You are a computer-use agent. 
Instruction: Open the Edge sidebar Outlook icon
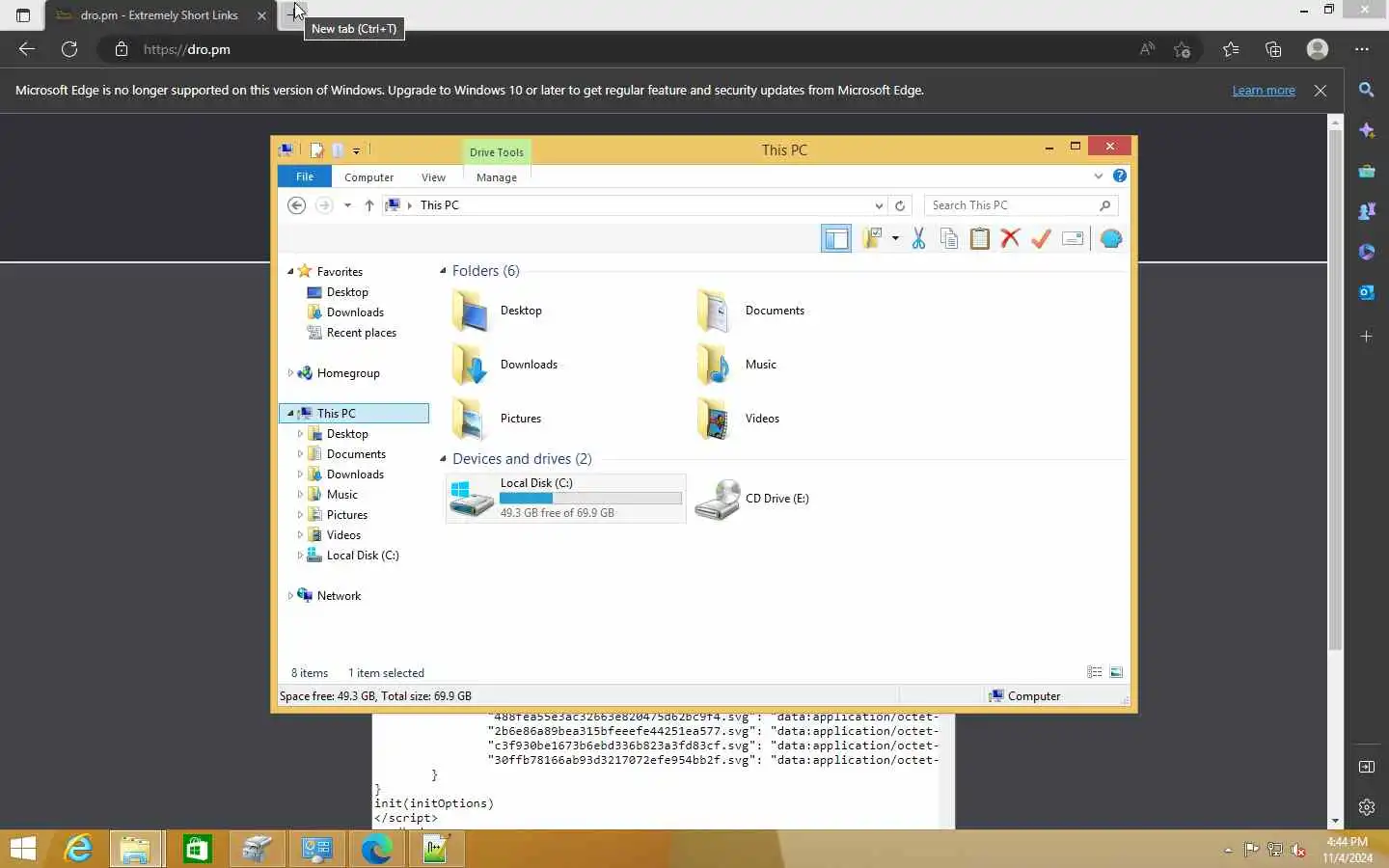(1367, 292)
